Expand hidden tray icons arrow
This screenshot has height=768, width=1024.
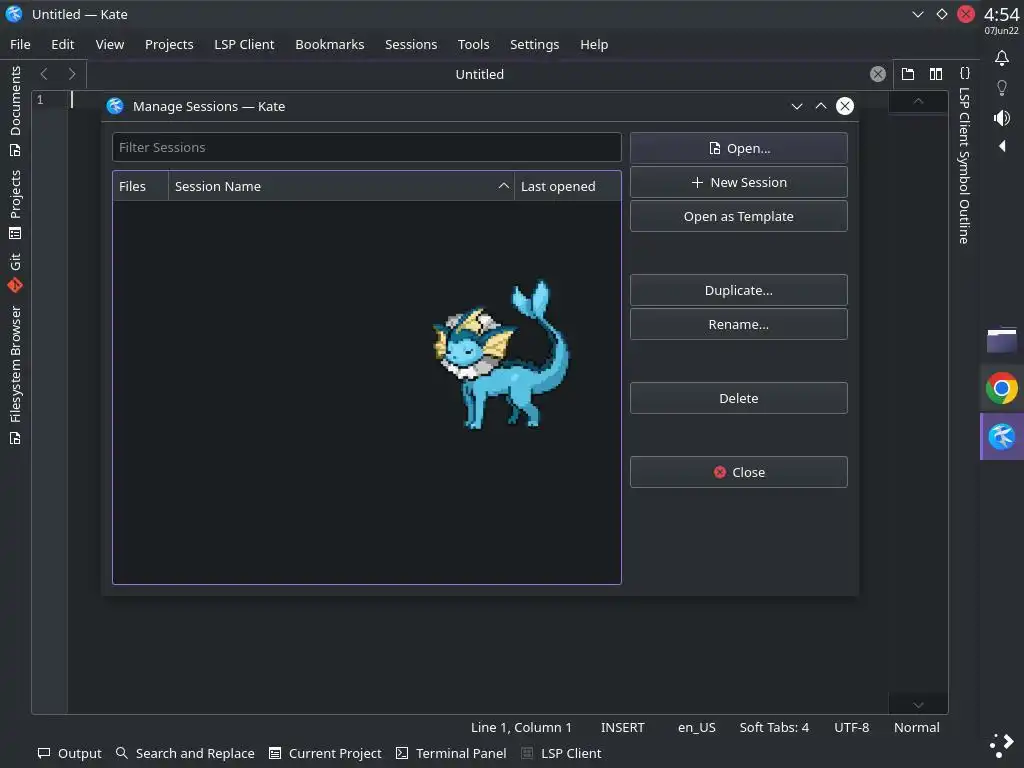(x=1002, y=146)
